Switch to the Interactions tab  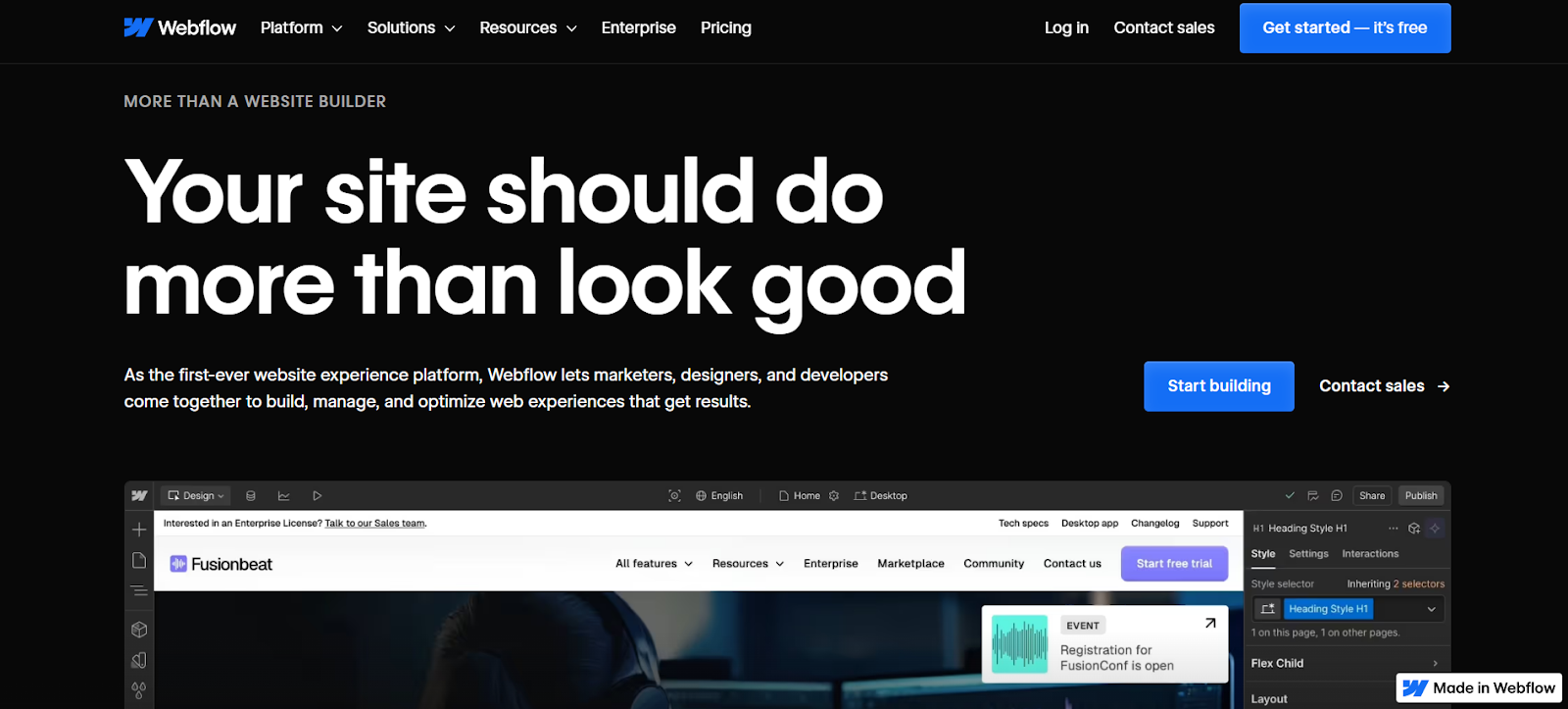[x=1370, y=554]
